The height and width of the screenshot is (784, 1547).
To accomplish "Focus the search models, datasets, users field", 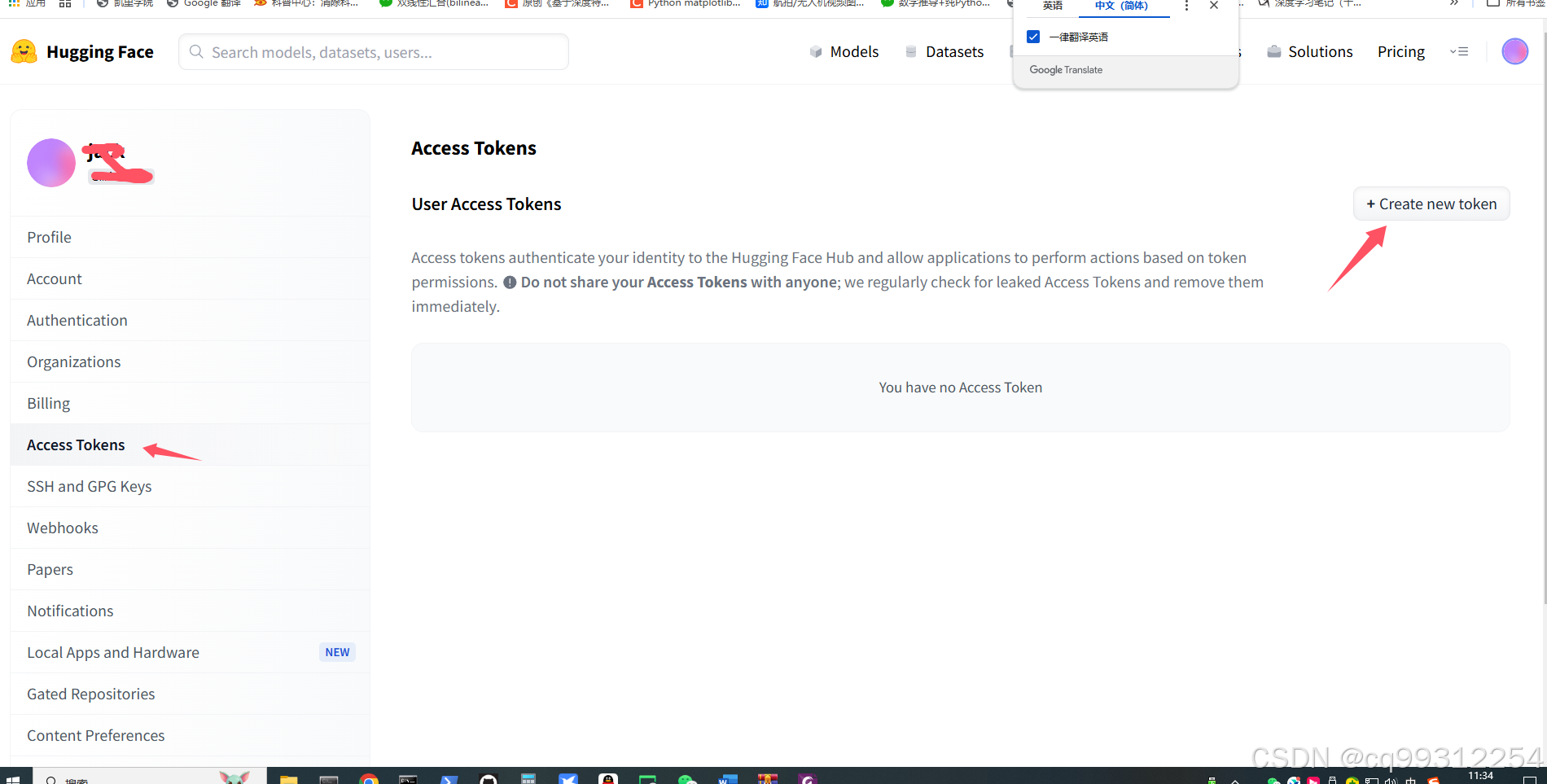I will pos(374,52).
